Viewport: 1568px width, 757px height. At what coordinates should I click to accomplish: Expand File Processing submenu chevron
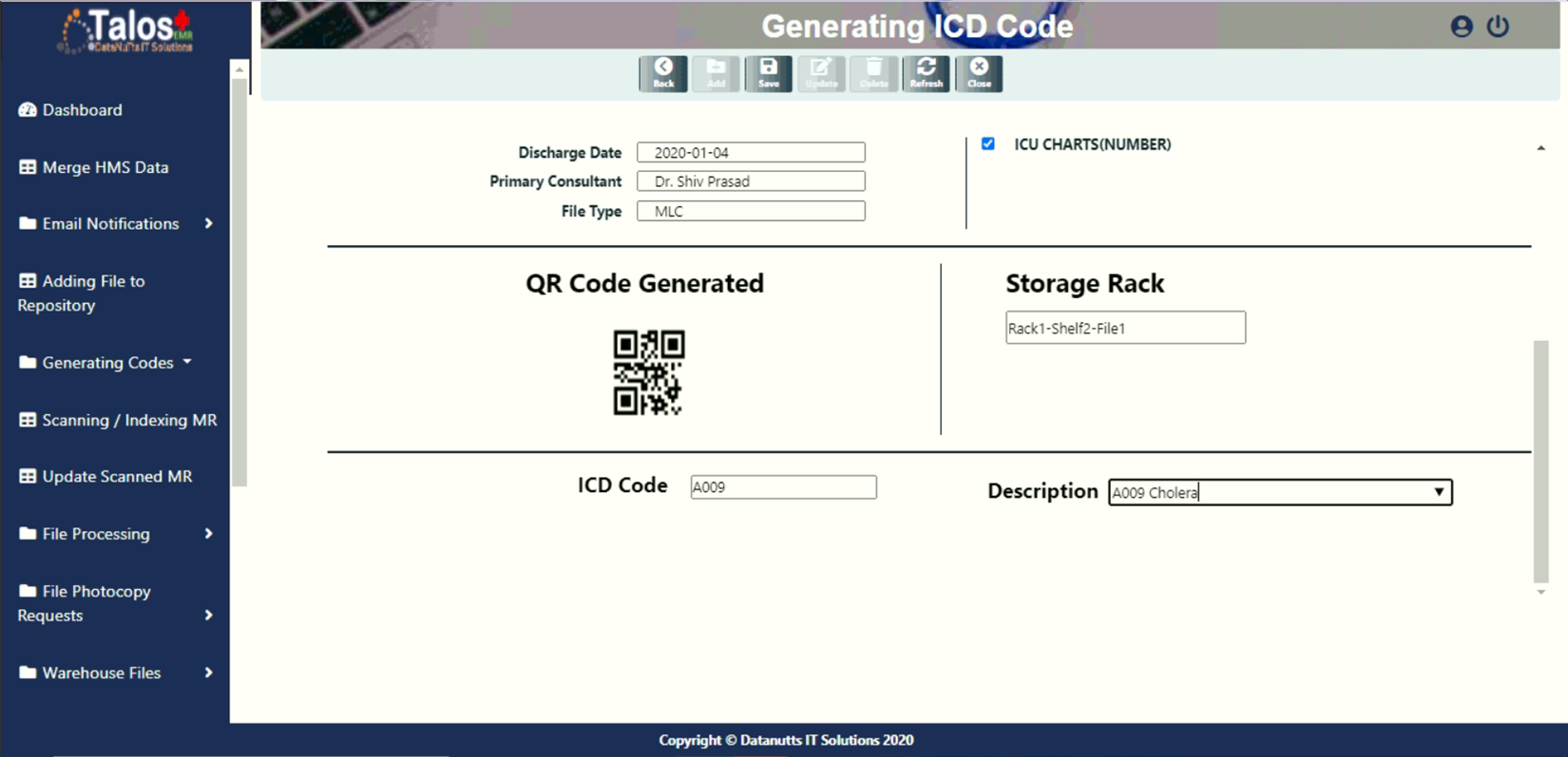[x=208, y=534]
